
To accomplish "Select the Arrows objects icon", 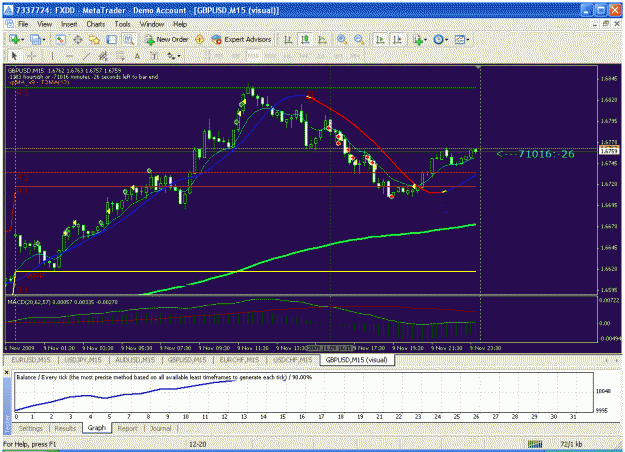I will (x=171, y=56).
